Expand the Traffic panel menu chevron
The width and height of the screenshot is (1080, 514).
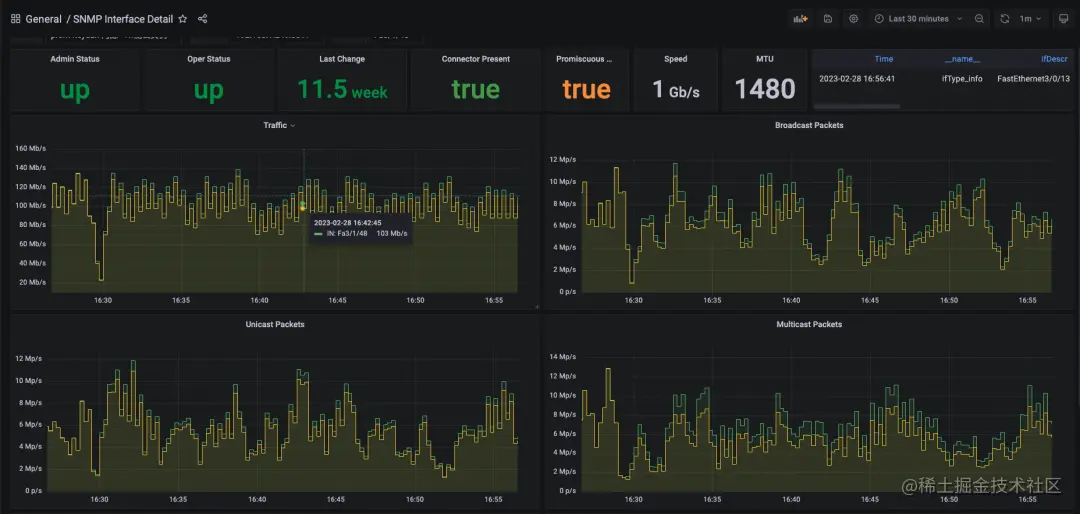(x=293, y=125)
